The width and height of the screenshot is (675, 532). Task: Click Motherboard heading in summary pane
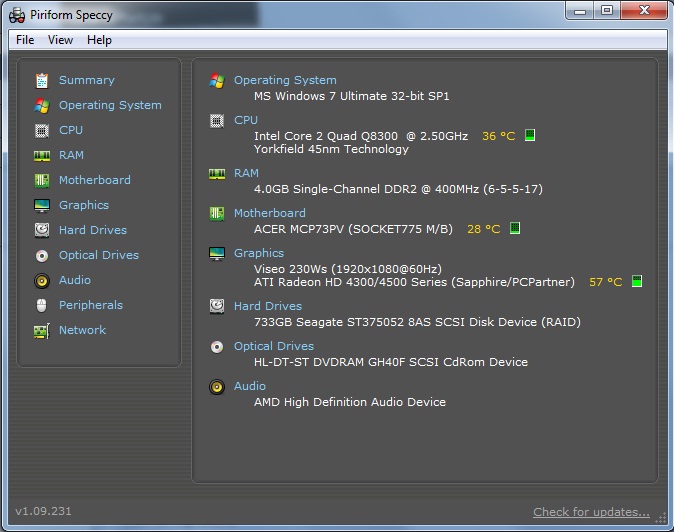(270, 213)
